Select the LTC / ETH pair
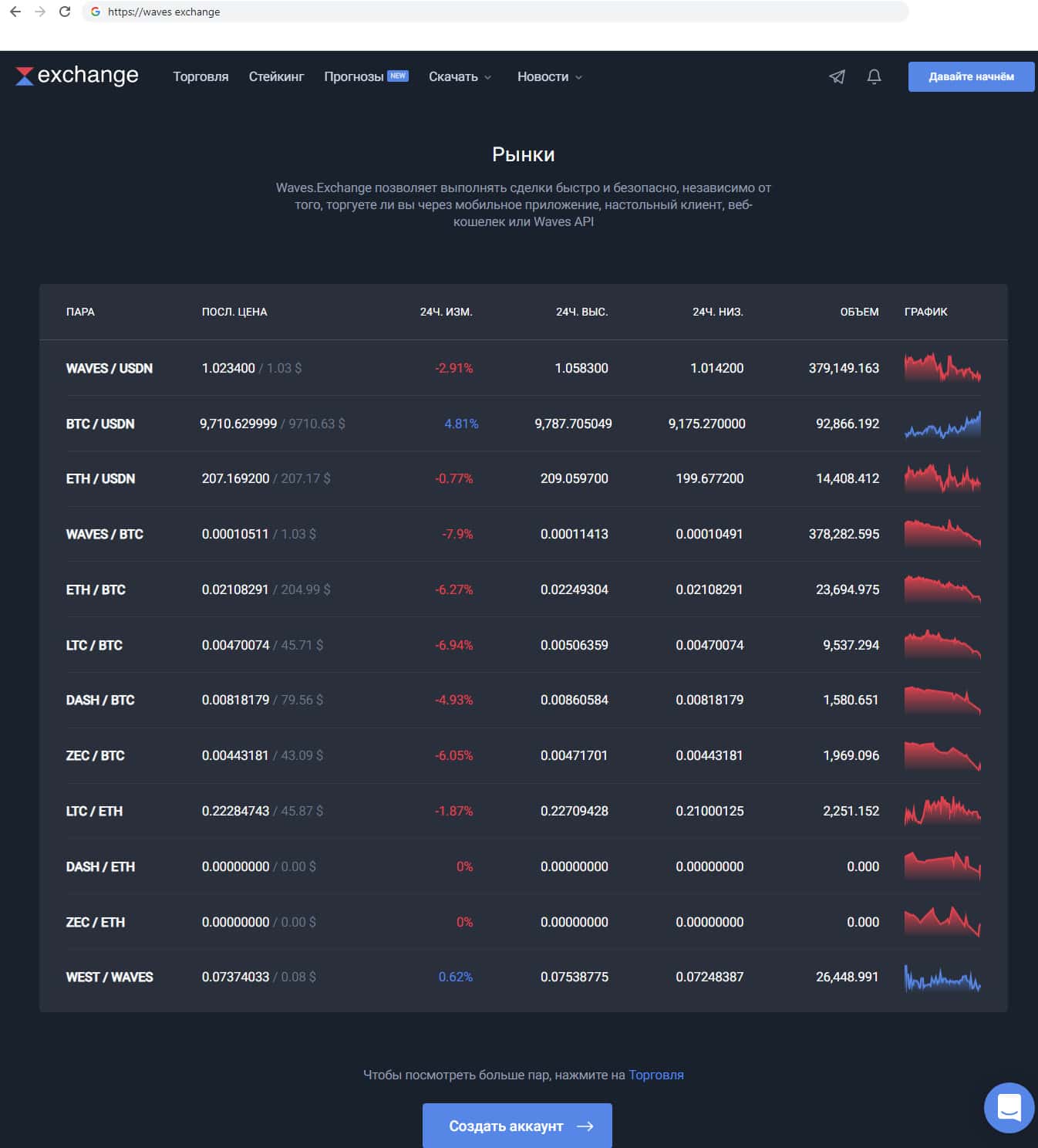This screenshot has width=1038, height=1148. pos(94,811)
